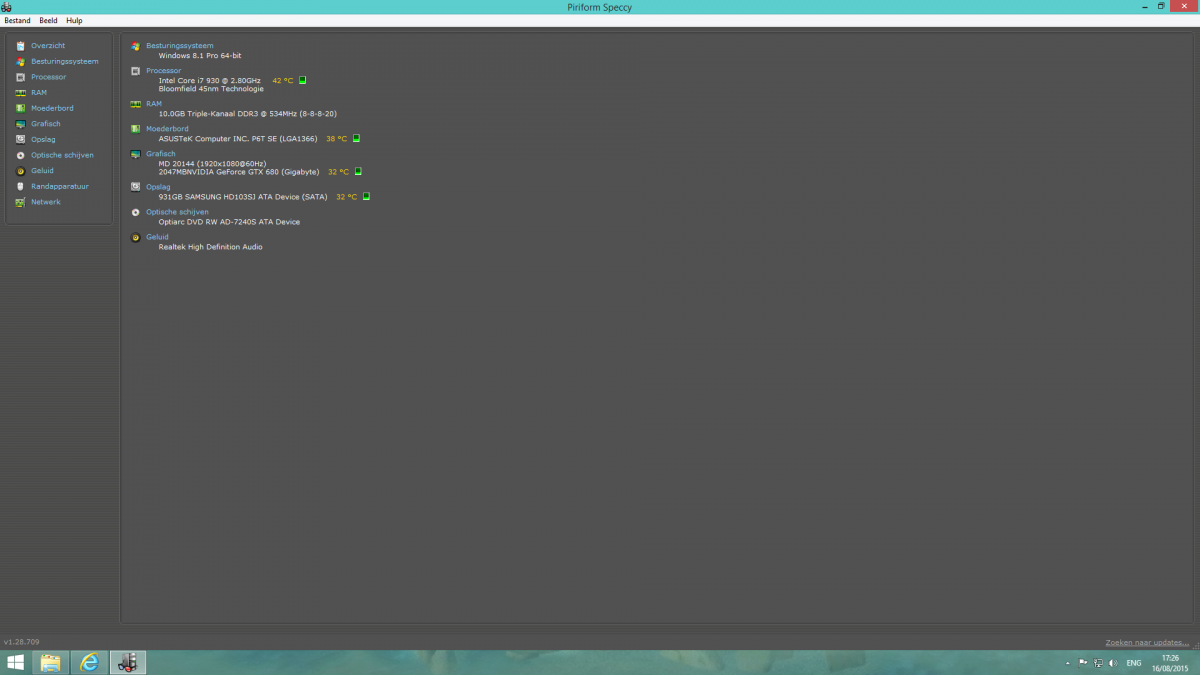Click the volume speaker icon in system tray

(x=1114, y=663)
